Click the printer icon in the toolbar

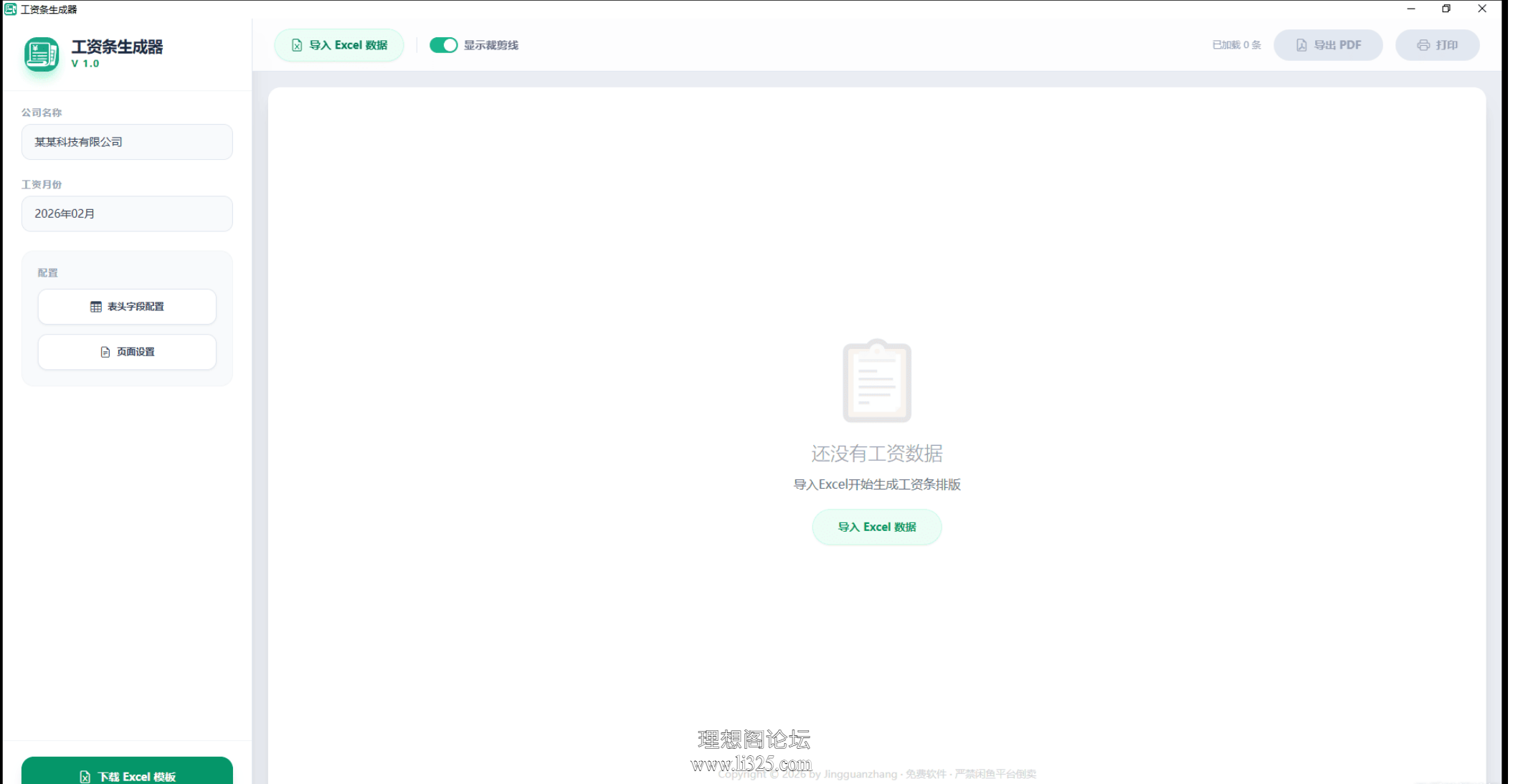(1423, 45)
